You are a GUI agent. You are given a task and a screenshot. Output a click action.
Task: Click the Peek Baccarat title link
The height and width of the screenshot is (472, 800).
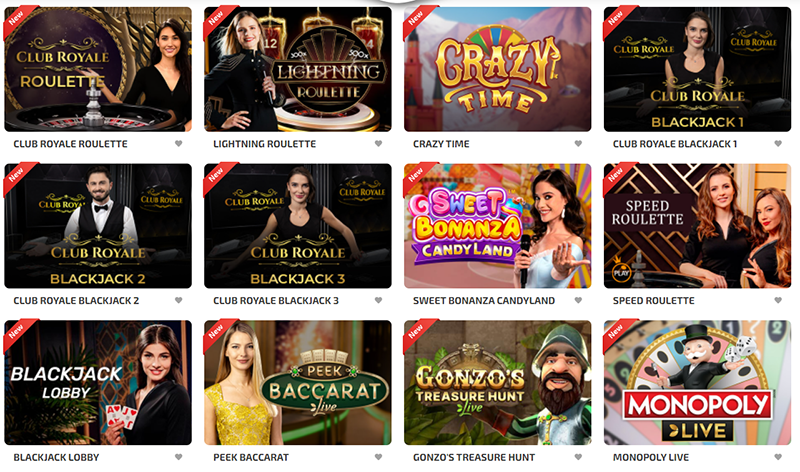(251, 458)
